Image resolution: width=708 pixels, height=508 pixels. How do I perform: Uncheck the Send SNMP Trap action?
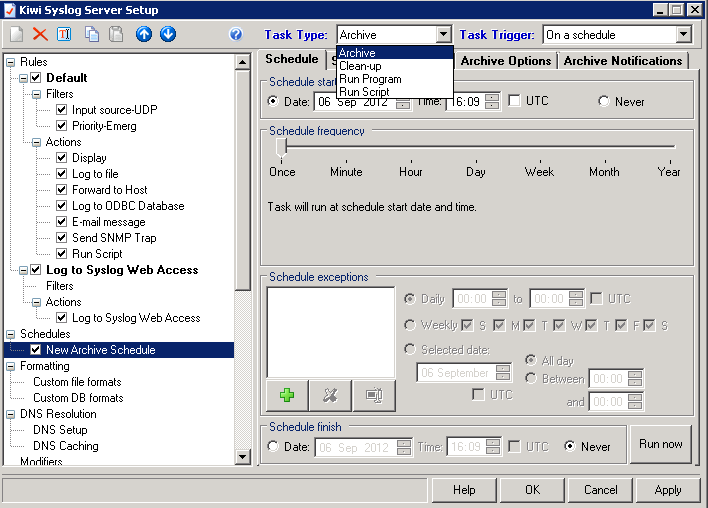(62, 238)
